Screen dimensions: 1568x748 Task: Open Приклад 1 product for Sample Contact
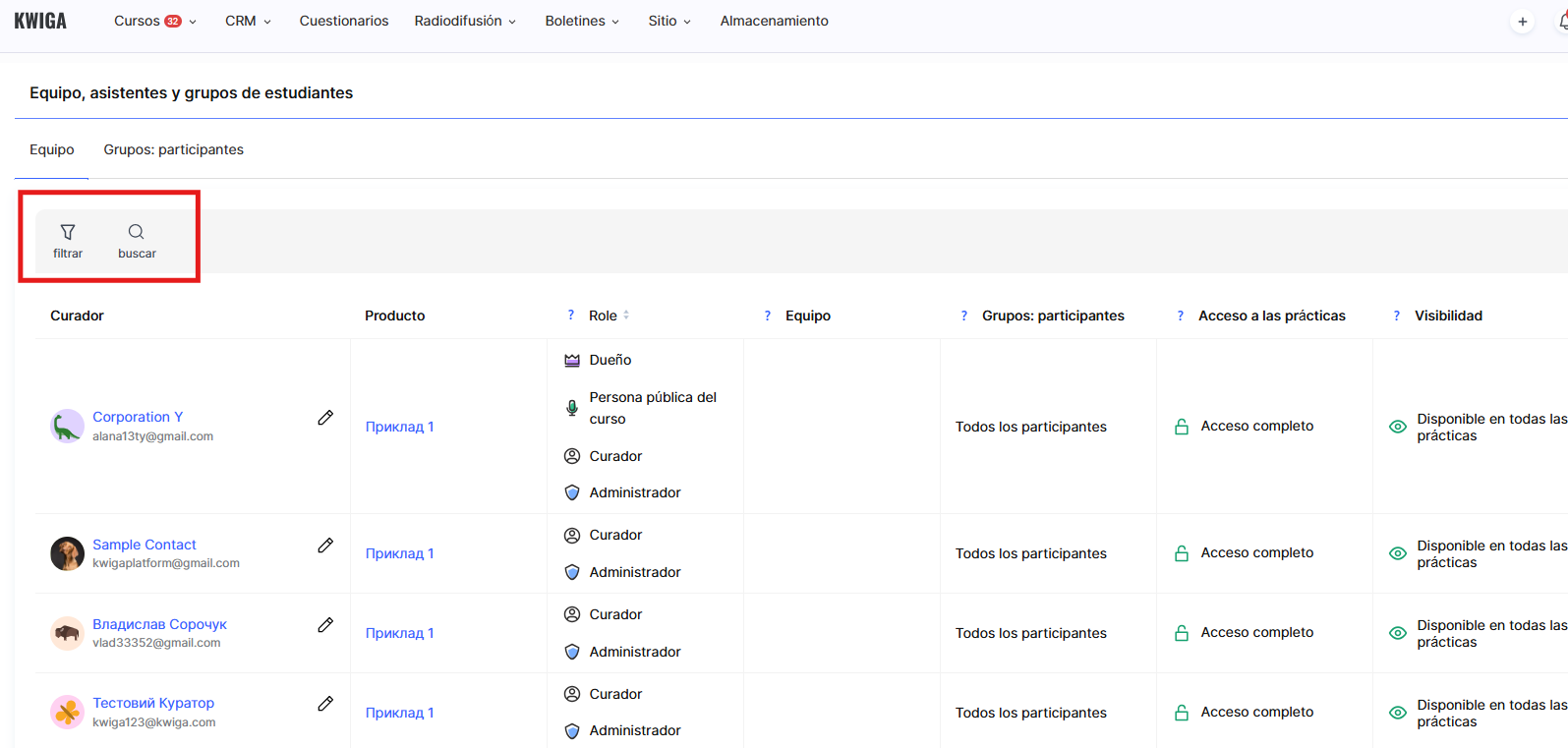coord(399,553)
